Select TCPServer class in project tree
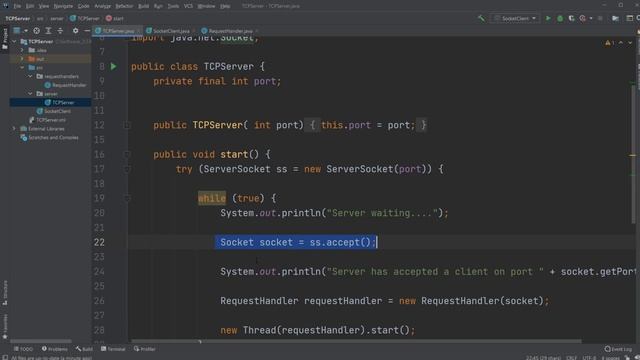Image resolution: width=640 pixels, height=360 pixels. pyautogui.click(x=59, y=102)
